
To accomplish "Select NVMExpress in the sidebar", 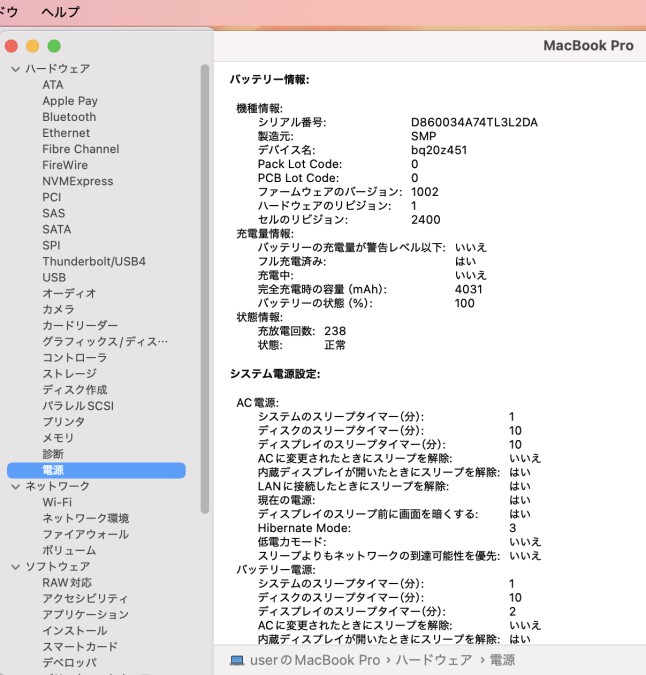I will [78, 181].
